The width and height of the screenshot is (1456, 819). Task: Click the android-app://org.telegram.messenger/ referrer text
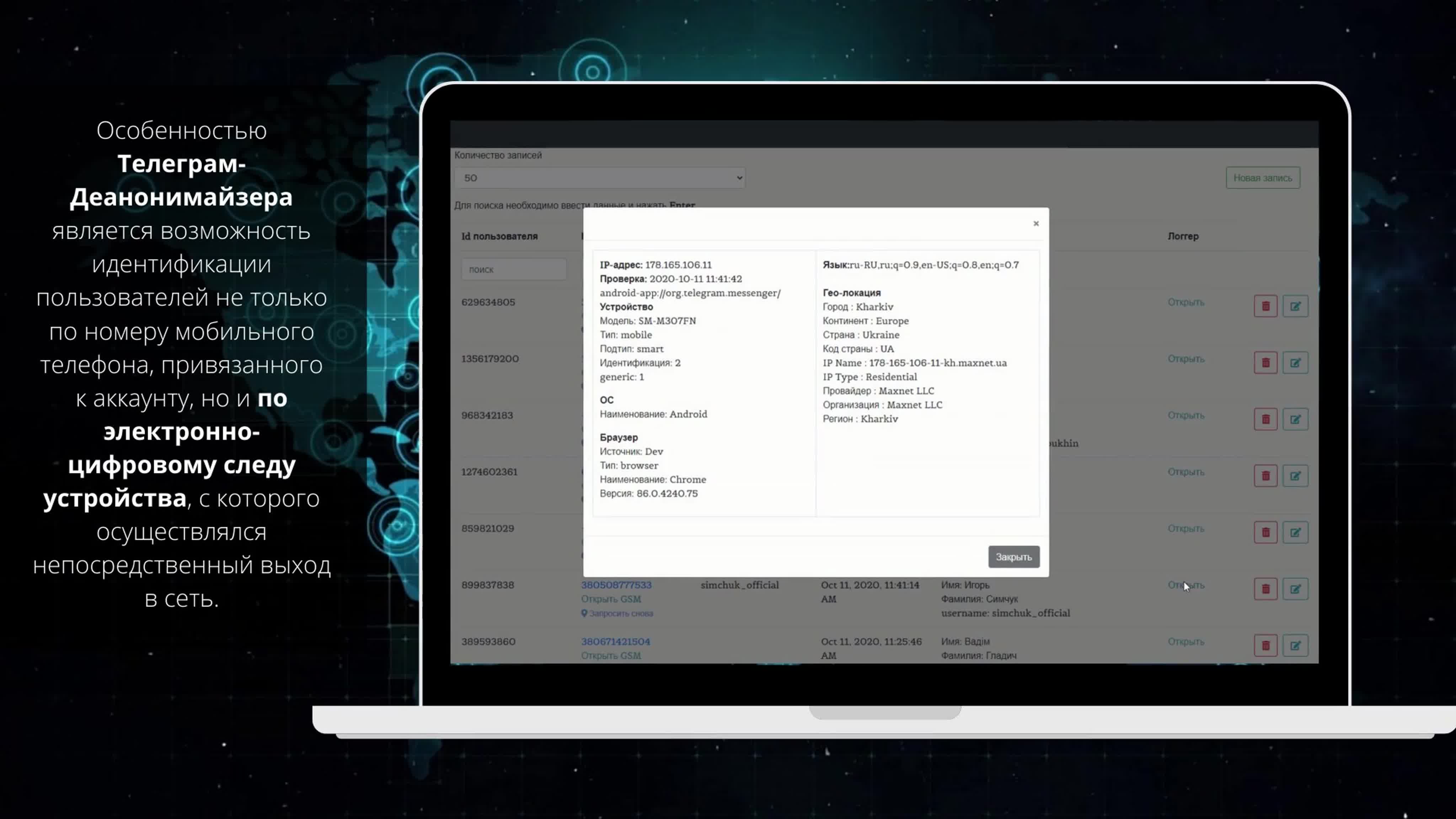pyautogui.click(x=690, y=293)
